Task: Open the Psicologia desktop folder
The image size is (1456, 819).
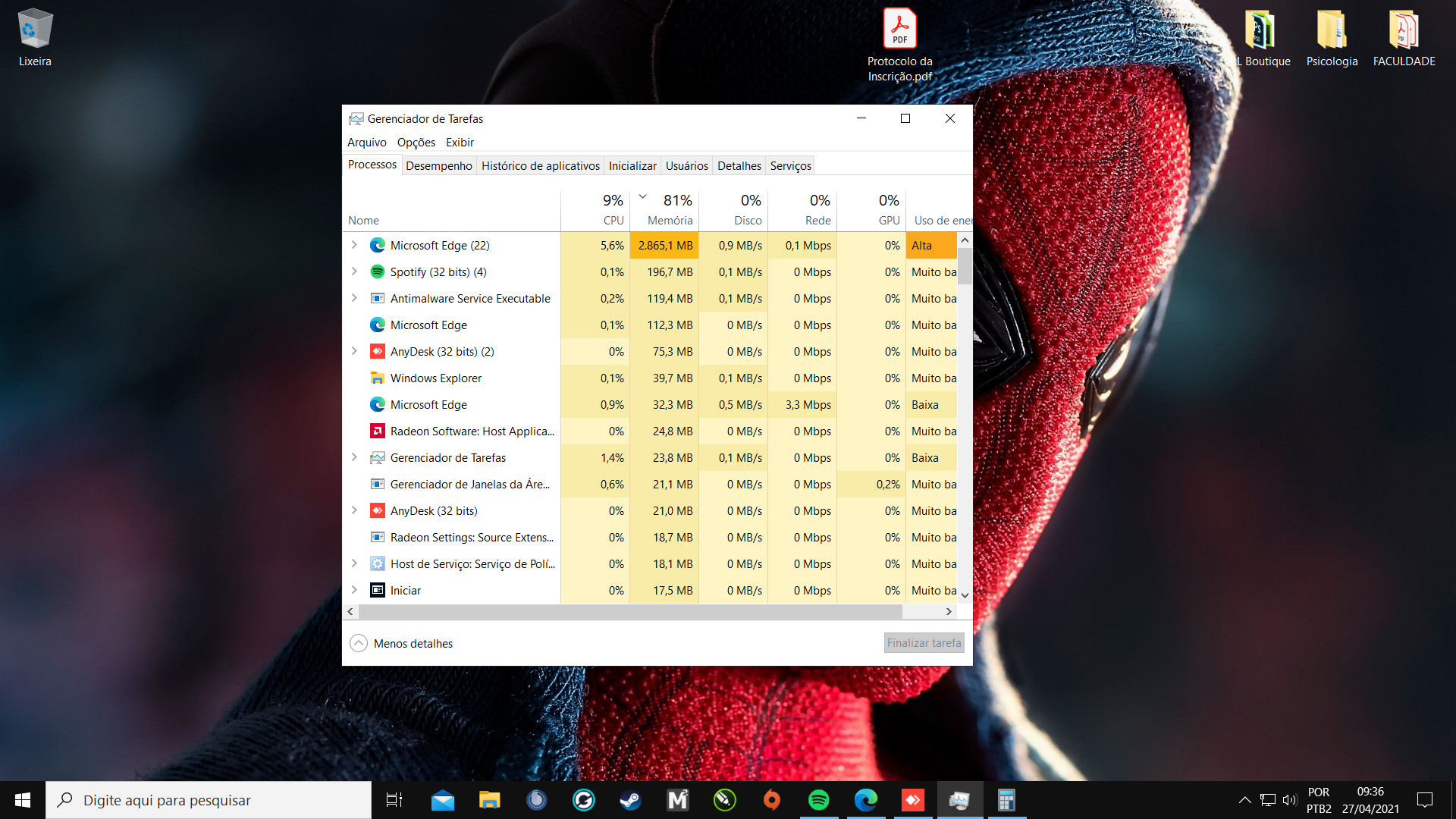Action: (x=1332, y=38)
